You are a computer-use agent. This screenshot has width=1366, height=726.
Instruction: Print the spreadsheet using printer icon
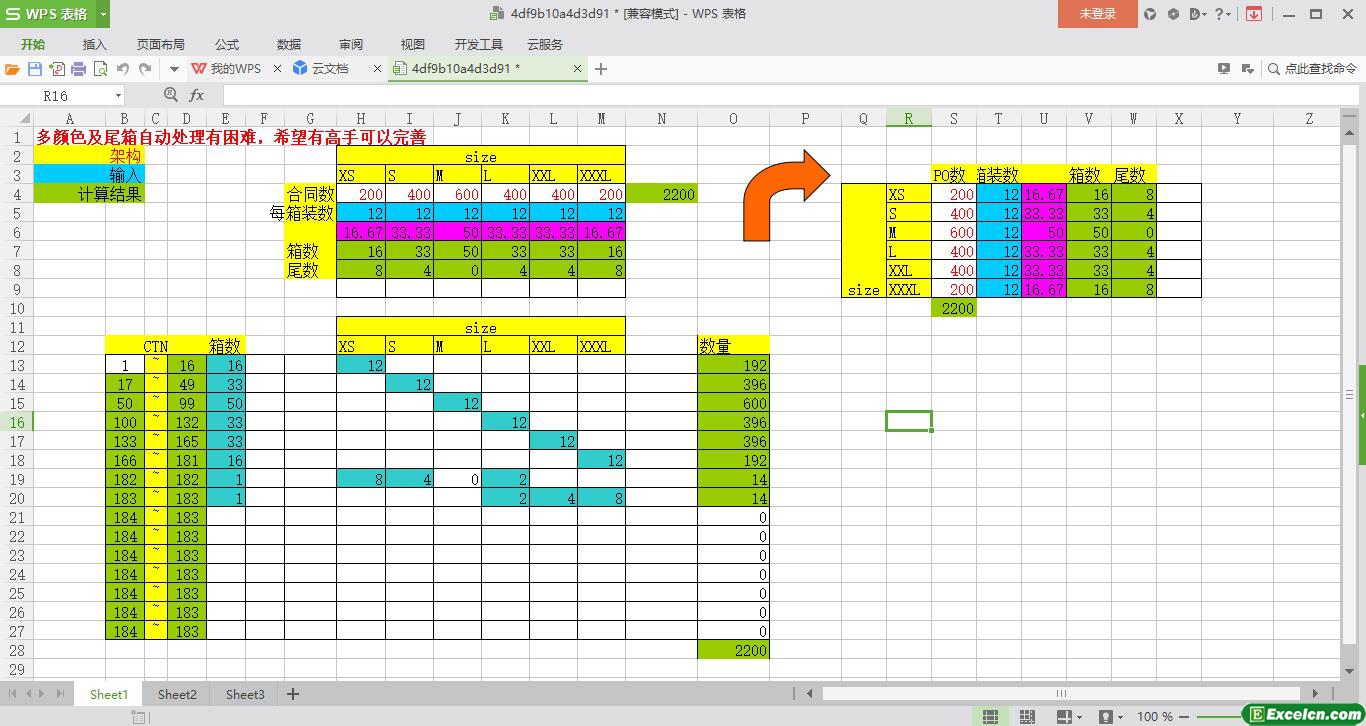pyautogui.click(x=79, y=69)
